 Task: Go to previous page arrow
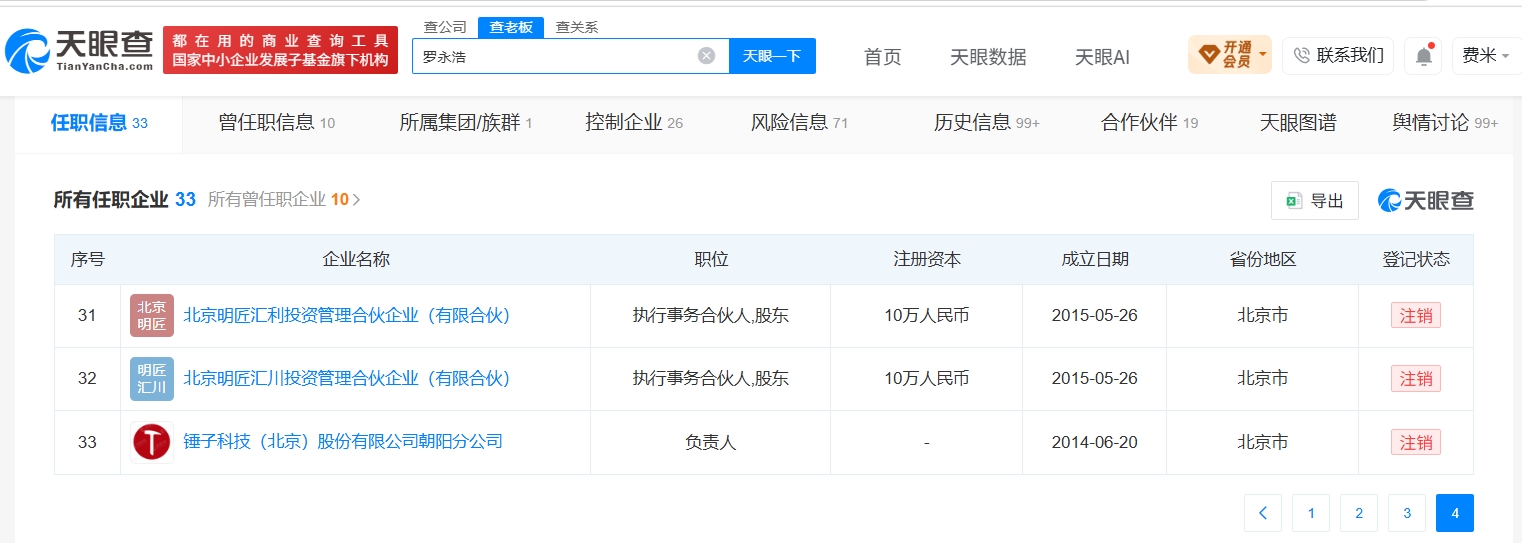pos(1263,513)
